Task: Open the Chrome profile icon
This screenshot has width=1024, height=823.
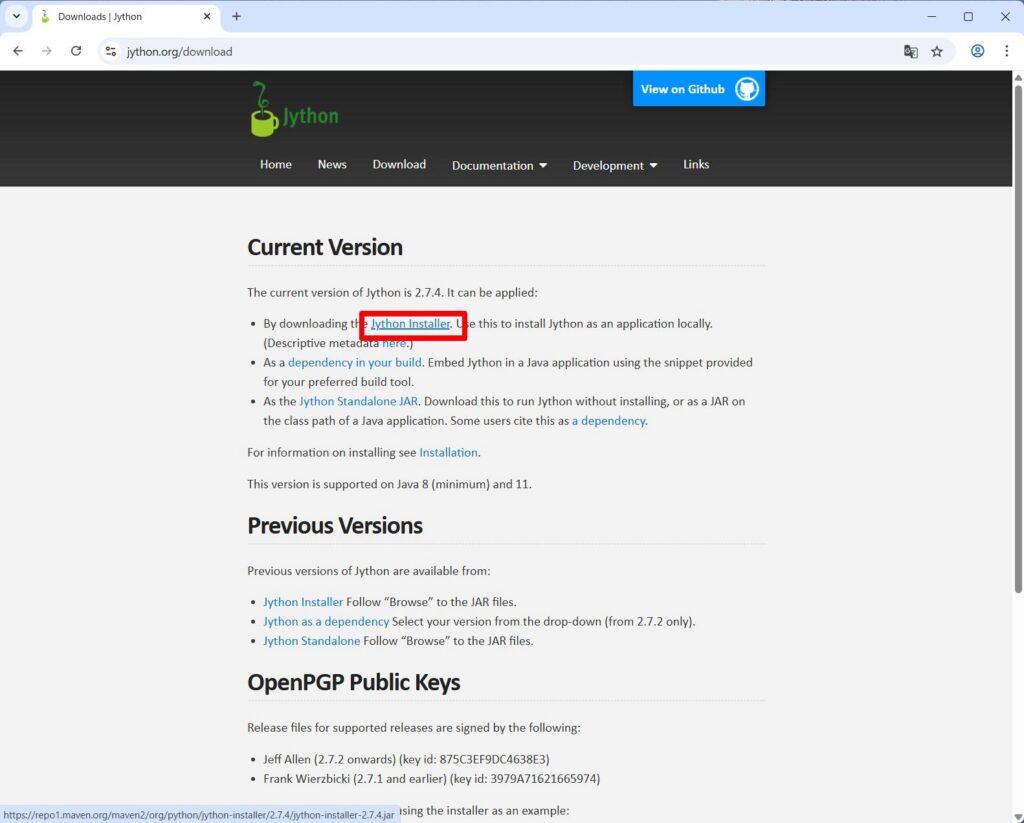Action: pos(977,51)
